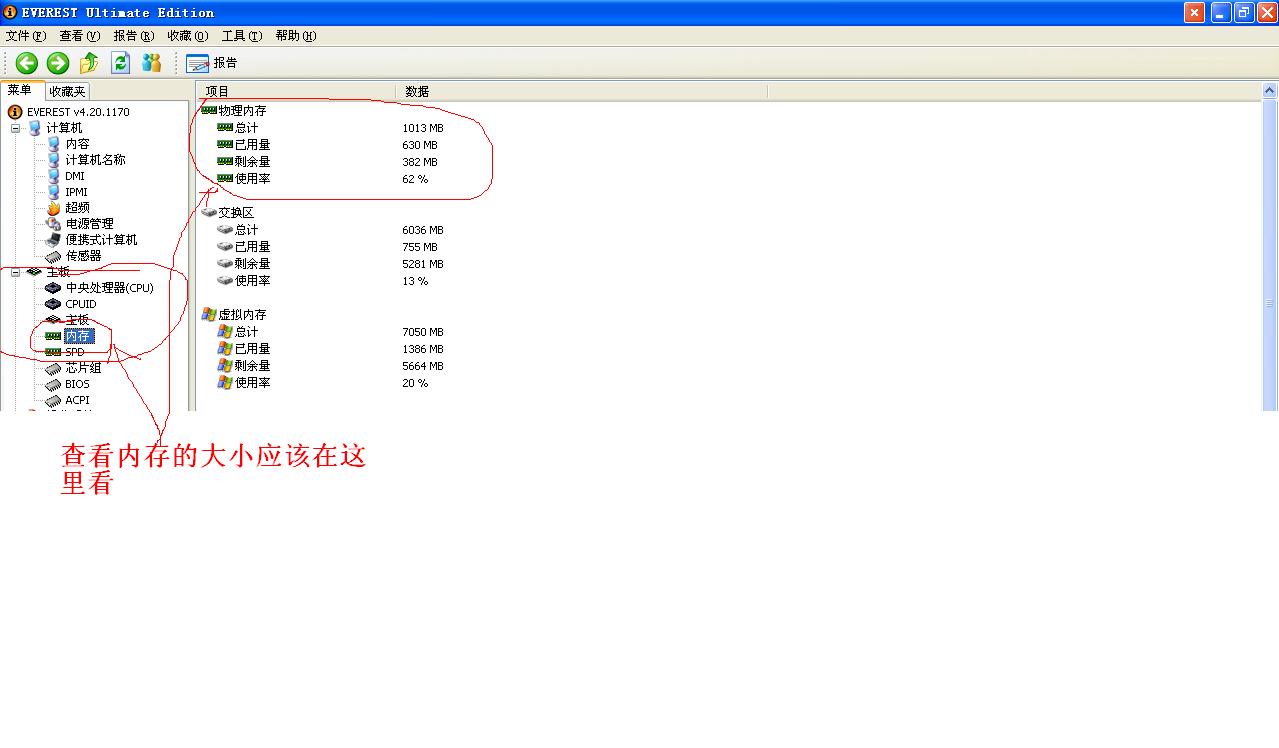1279x748 pixels.
Task: Open the 查看(V) menu
Action: click(x=80, y=36)
